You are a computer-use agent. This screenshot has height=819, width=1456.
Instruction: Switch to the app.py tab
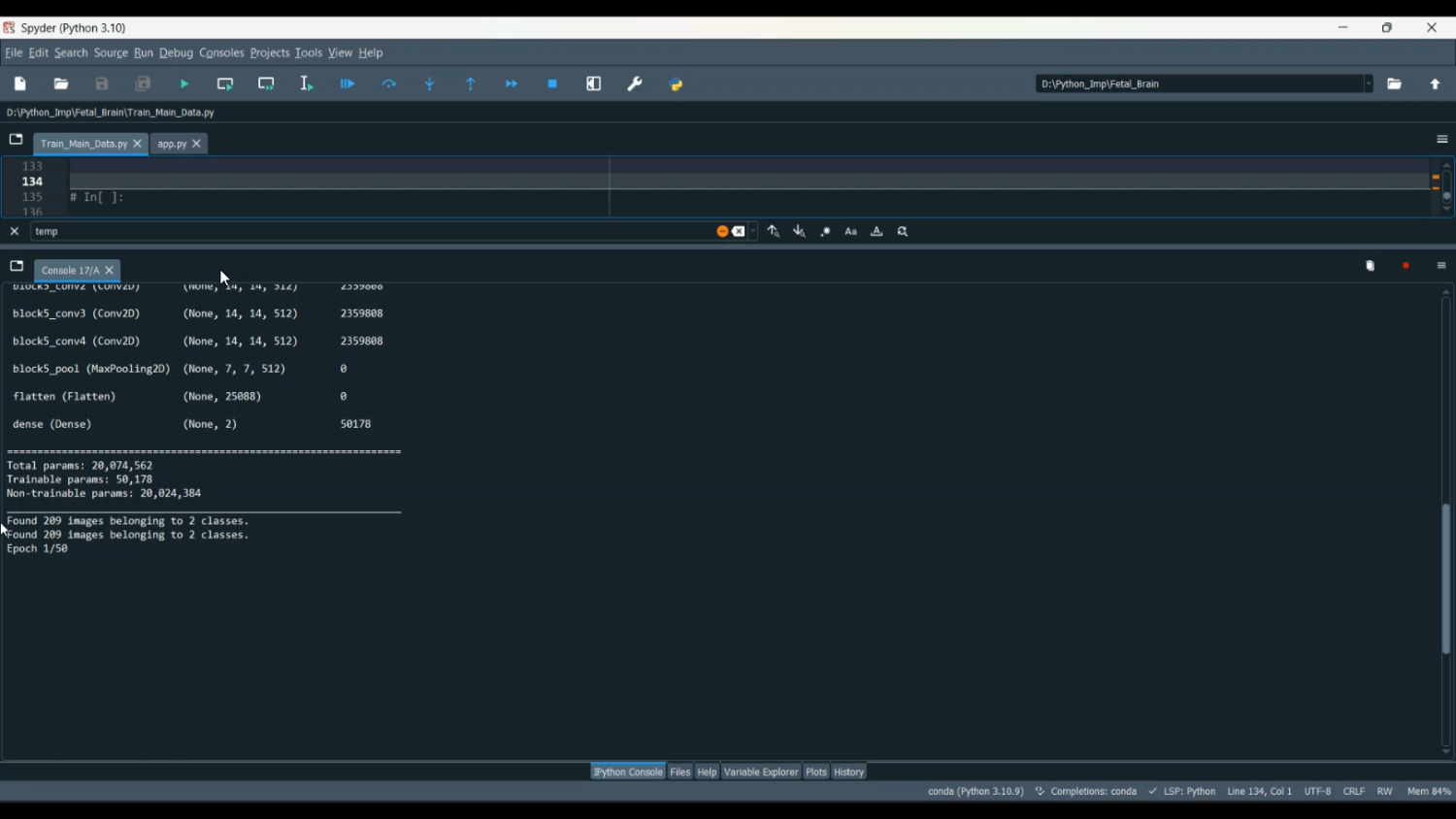(x=172, y=145)
